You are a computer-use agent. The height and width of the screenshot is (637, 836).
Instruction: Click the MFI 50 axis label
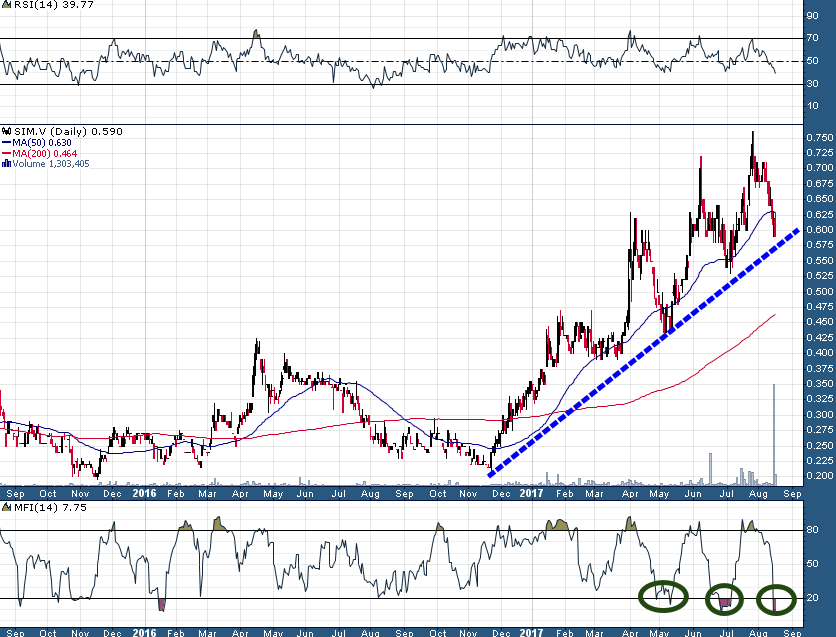pos(813,564)
